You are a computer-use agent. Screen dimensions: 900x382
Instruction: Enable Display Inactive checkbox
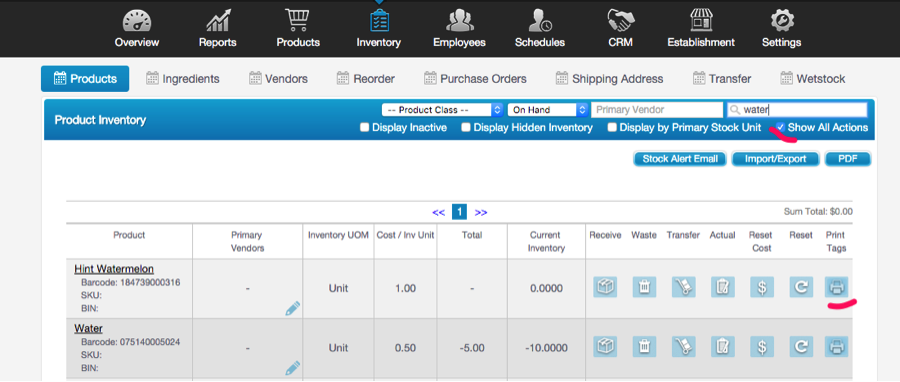tap(364, 127)
